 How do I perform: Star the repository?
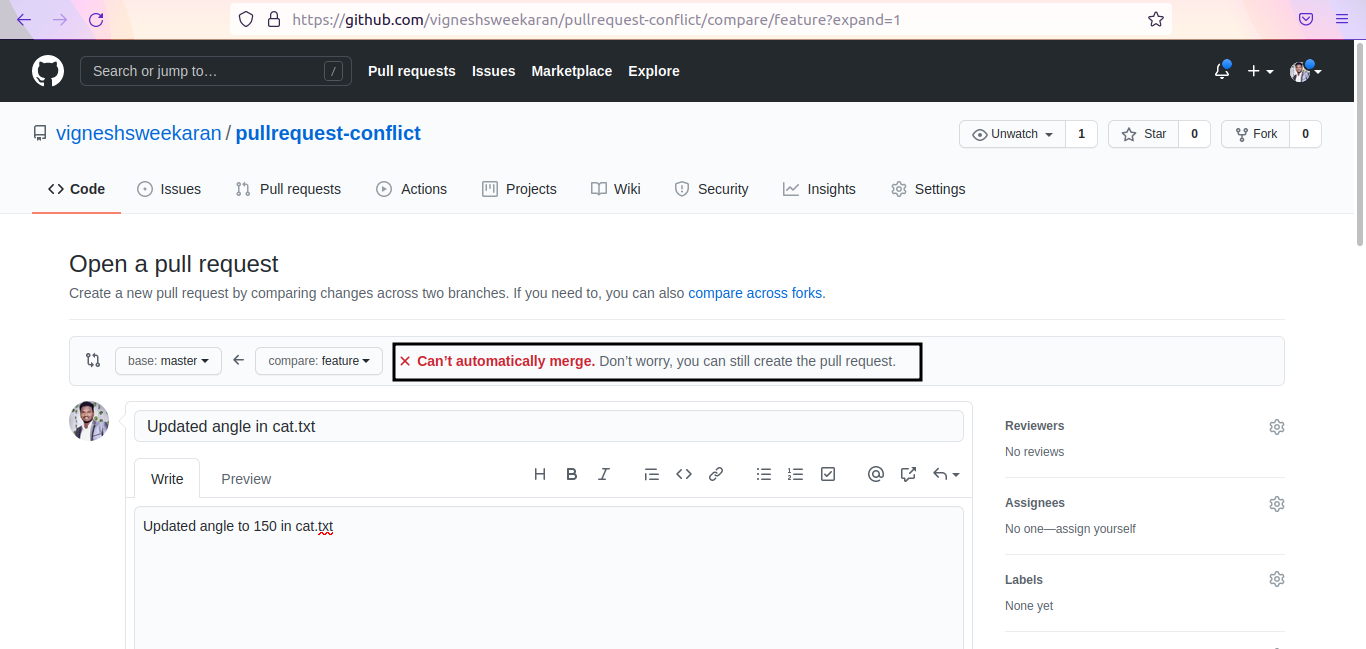point(1144,134)
